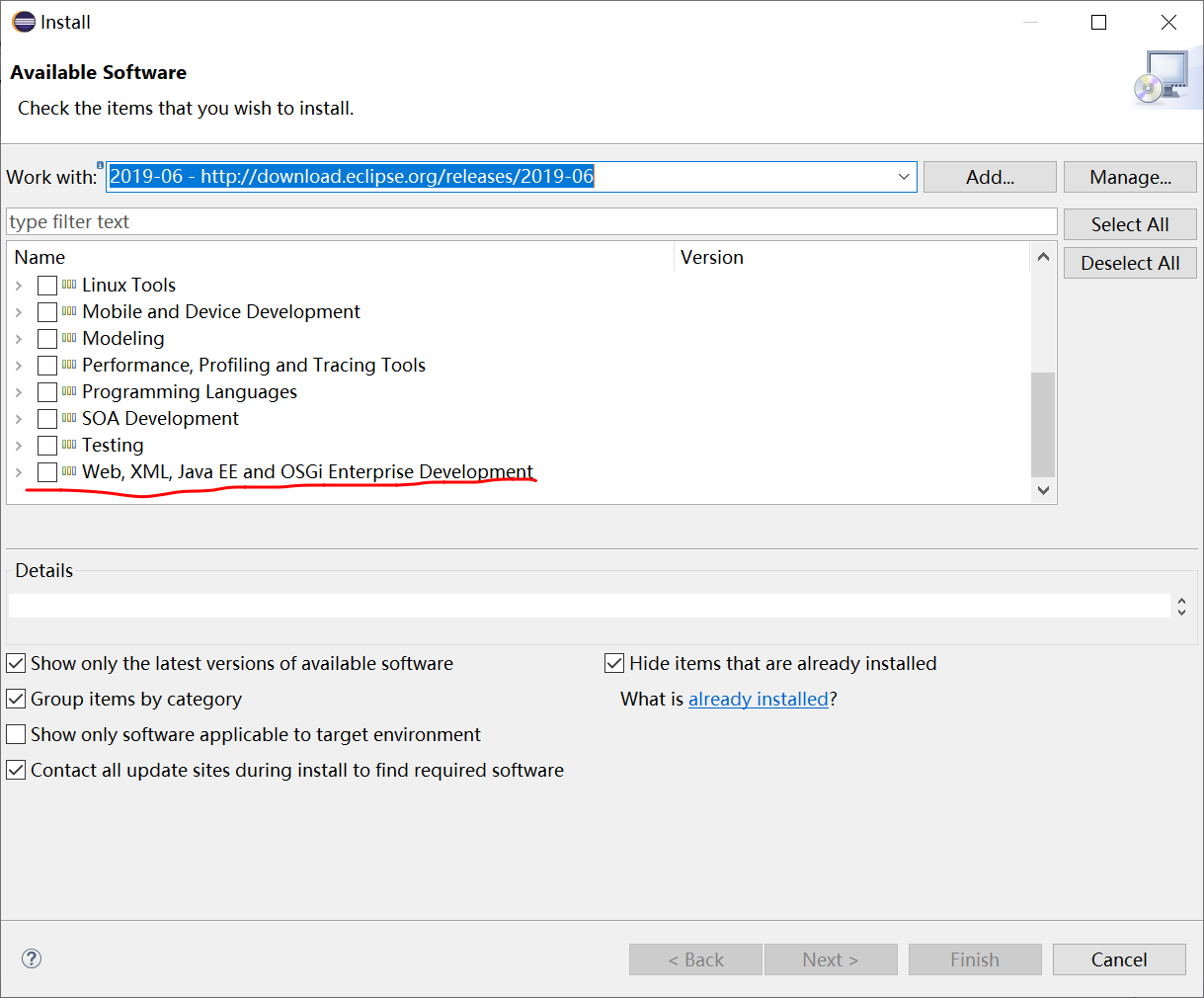
Task: Check the Programming Languages checkbox
Action: click(47, 392)
